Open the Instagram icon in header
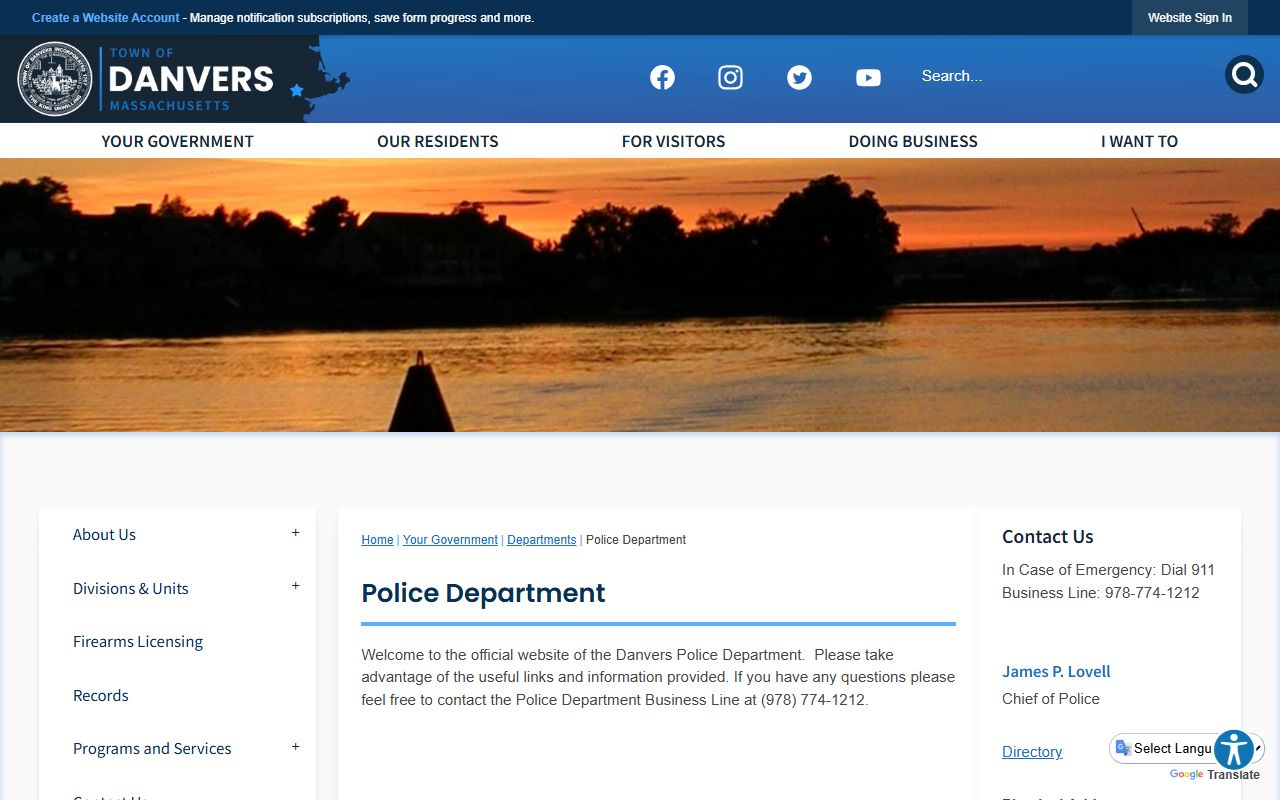 pos(731,77)
